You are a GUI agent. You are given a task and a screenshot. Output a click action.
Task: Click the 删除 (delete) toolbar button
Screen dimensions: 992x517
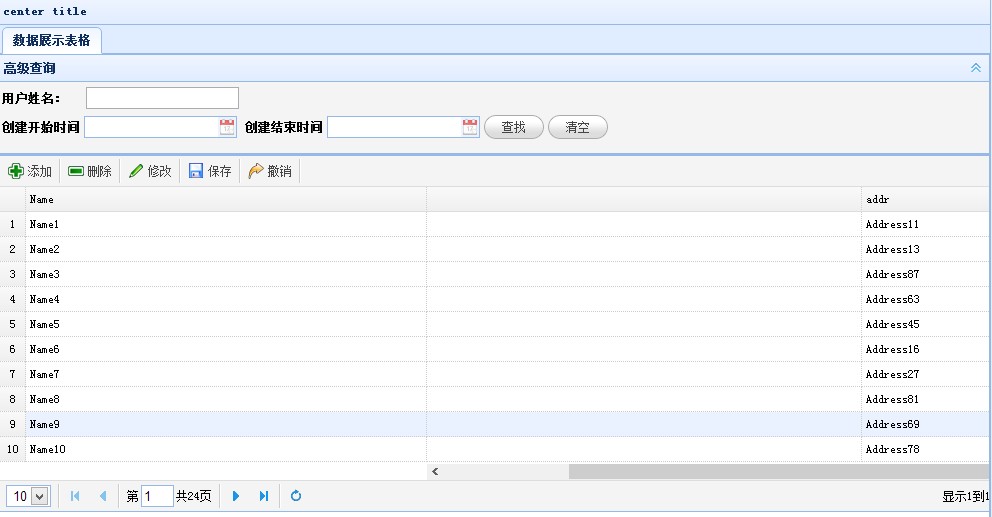90,171
